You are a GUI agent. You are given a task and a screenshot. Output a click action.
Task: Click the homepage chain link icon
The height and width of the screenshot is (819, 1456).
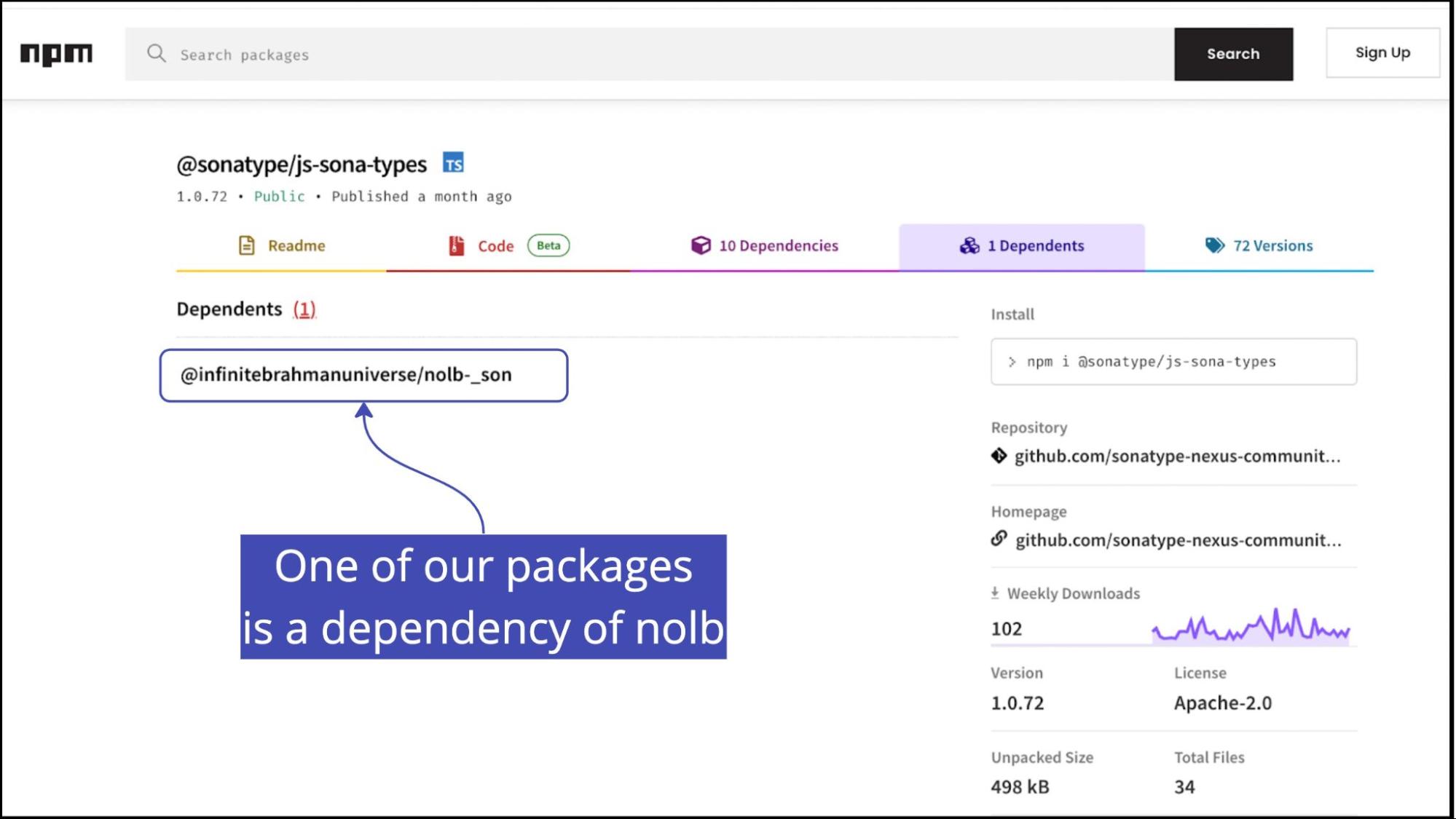click(x=999, y=539)
